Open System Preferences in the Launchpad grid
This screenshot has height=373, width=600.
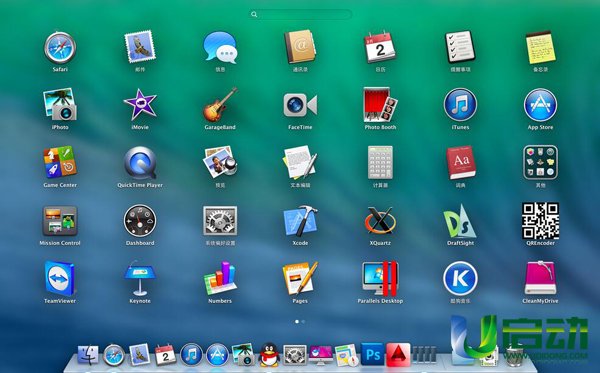[220, 221]
